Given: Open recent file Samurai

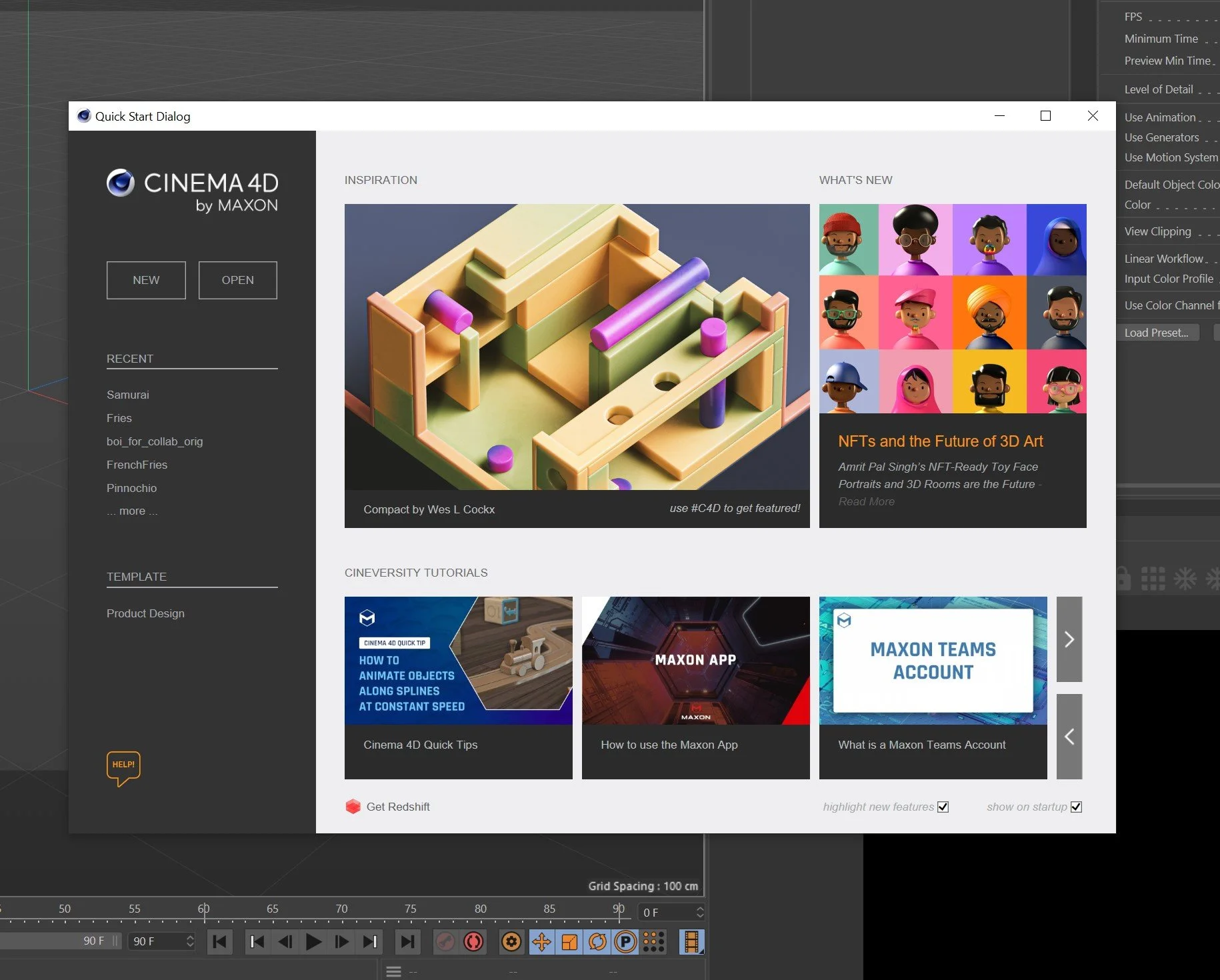Looking at the screenshot, I should pyautogui.click(x=128, y=395).
